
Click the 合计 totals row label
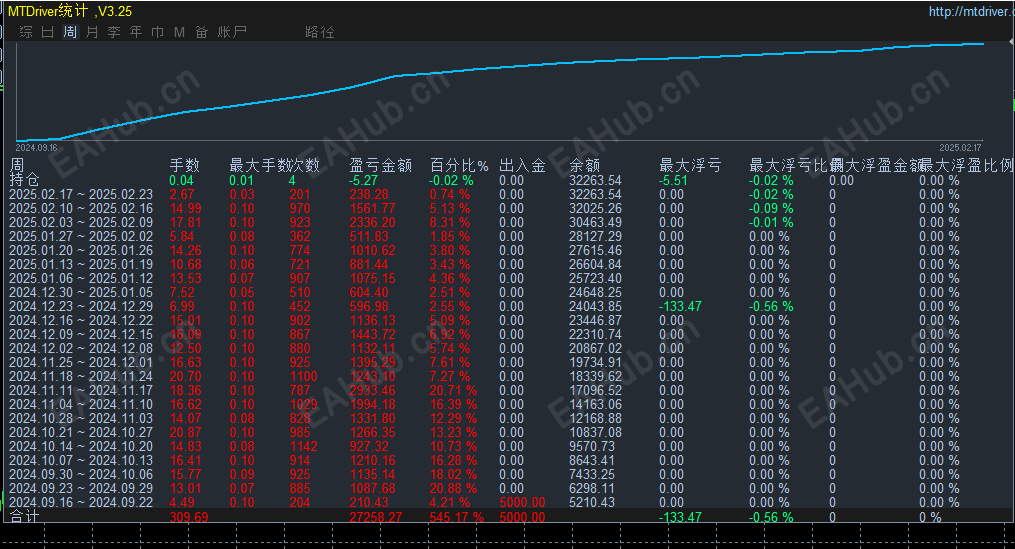click(x=25, y=516)
